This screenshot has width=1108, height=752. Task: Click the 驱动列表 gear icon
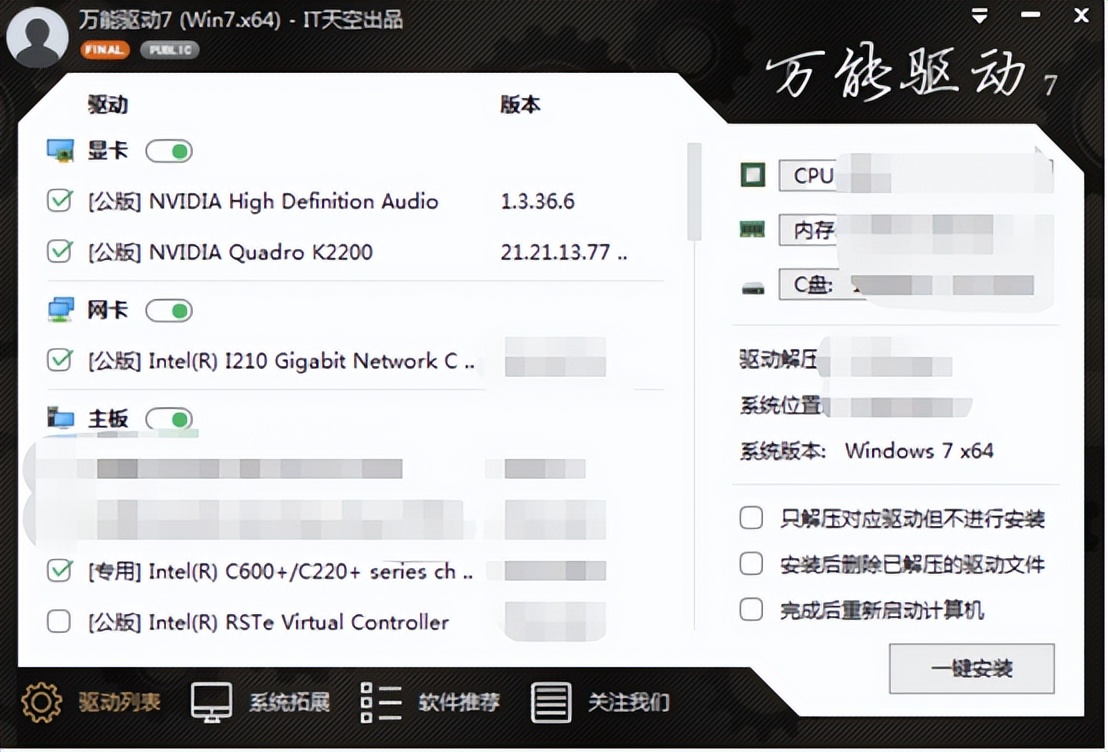click(40, 701)
